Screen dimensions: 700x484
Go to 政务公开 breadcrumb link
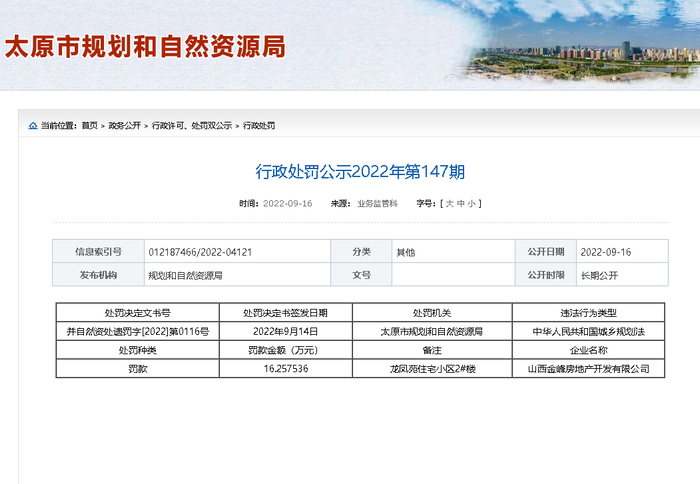[x=125, y=126]
